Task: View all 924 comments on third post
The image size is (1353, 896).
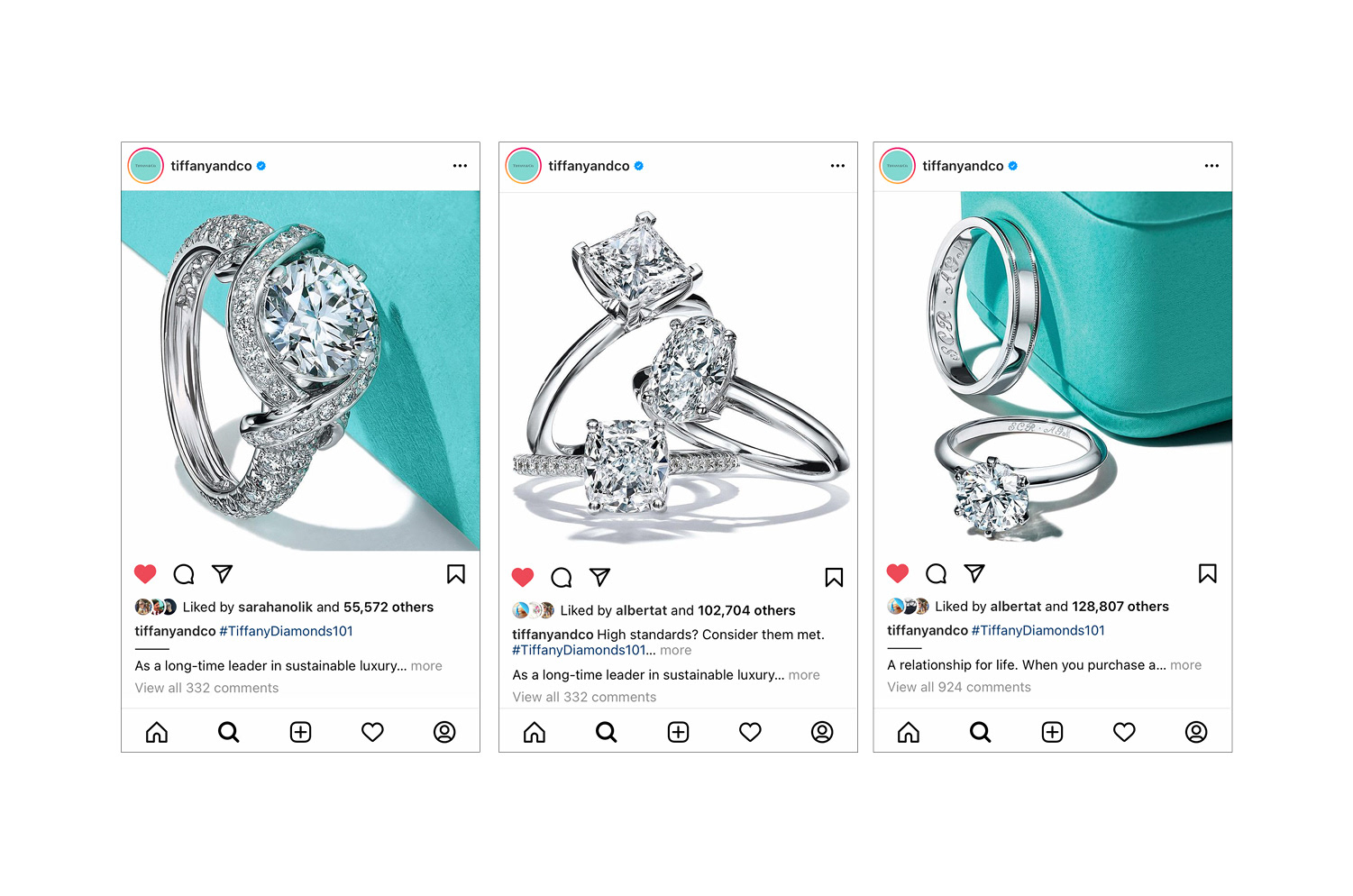Action: coord(959,687)
